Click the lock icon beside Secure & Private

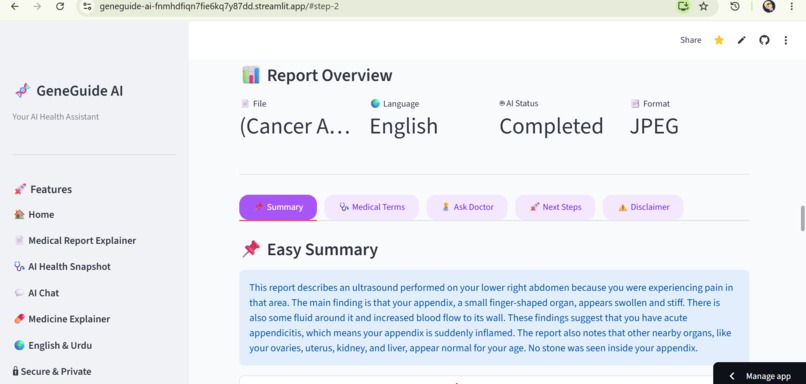click(15, 371)
